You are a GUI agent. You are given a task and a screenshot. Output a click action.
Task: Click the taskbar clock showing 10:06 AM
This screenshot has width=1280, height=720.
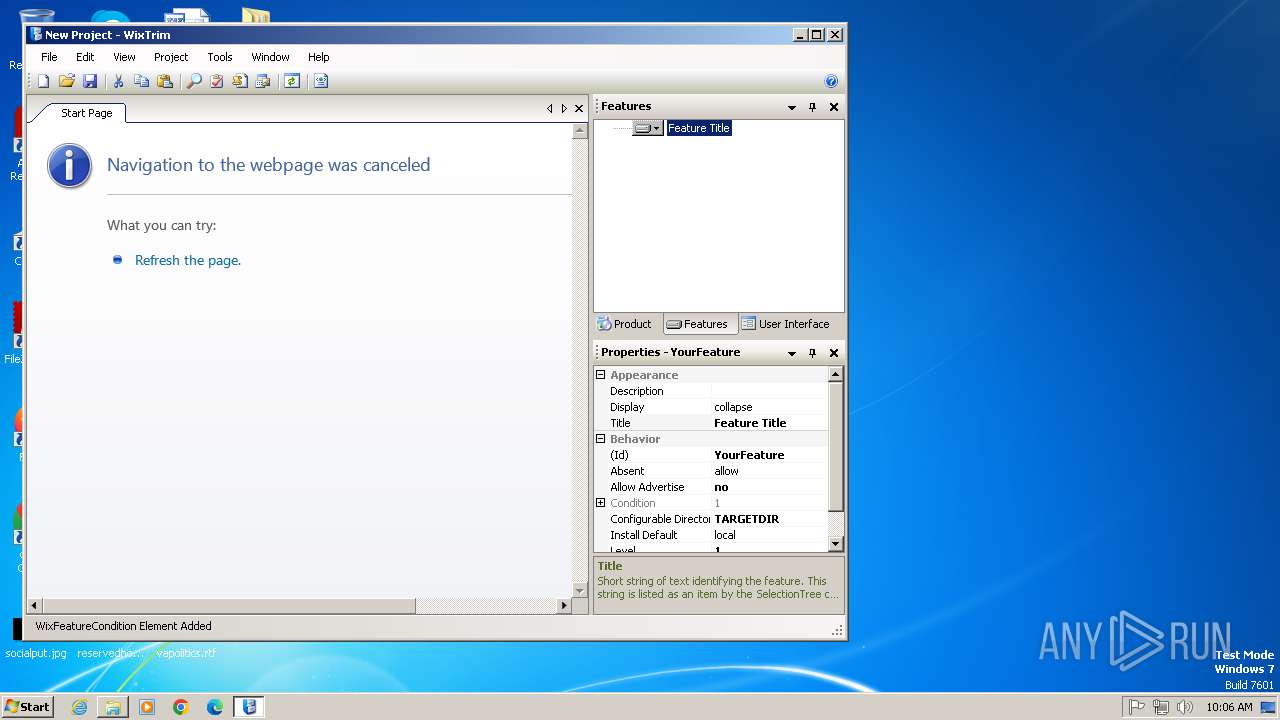coord(1229,707)
